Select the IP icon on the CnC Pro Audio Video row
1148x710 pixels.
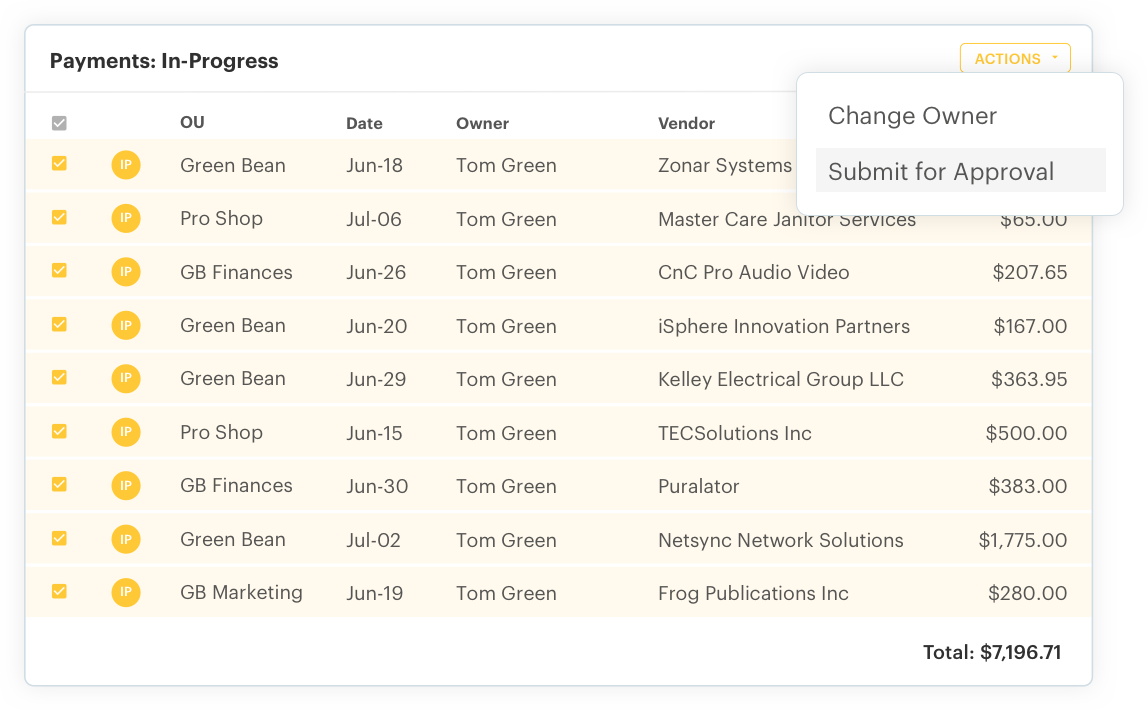click(x=126, y=272)
